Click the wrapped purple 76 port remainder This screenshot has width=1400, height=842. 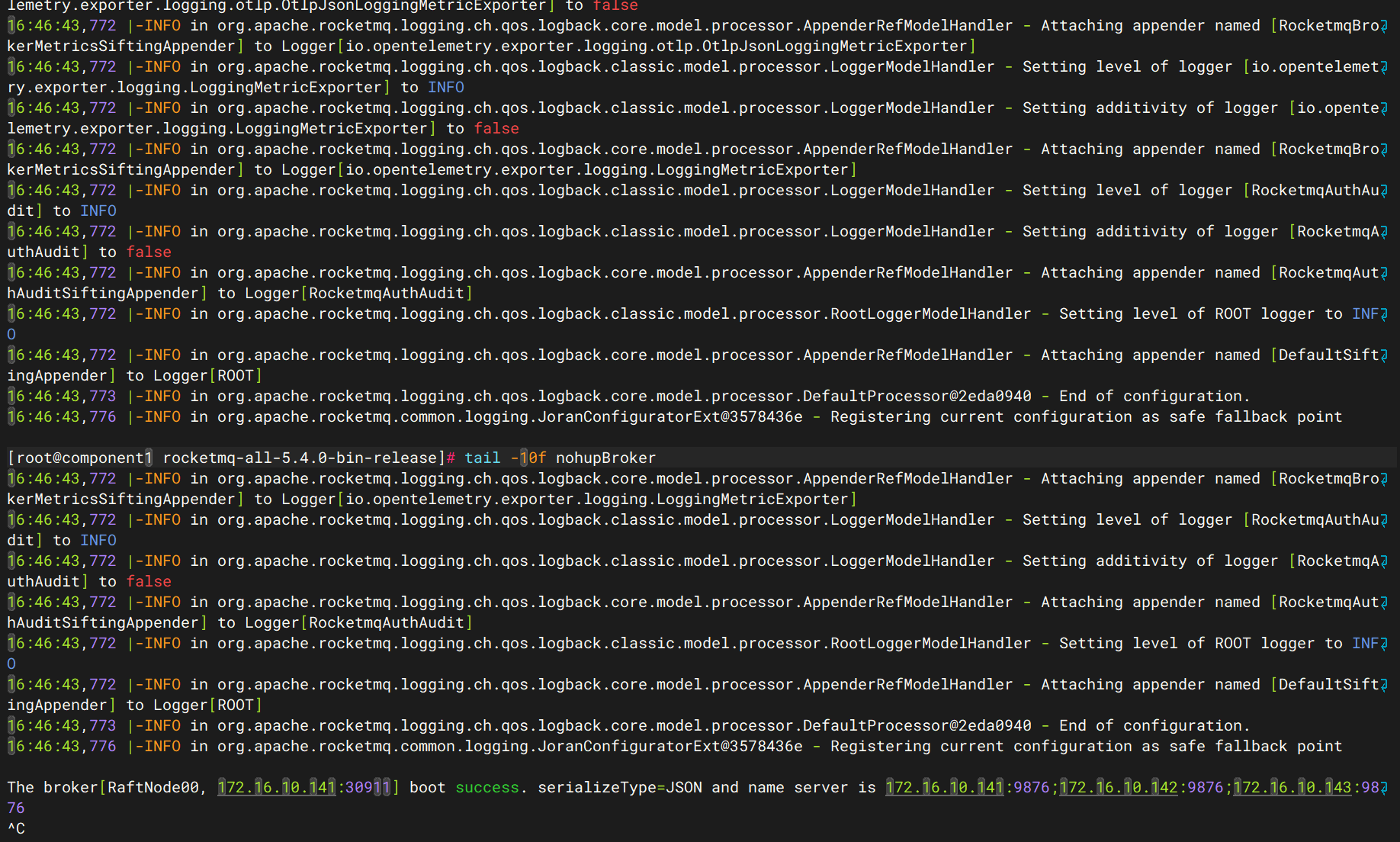click(16, 808)
